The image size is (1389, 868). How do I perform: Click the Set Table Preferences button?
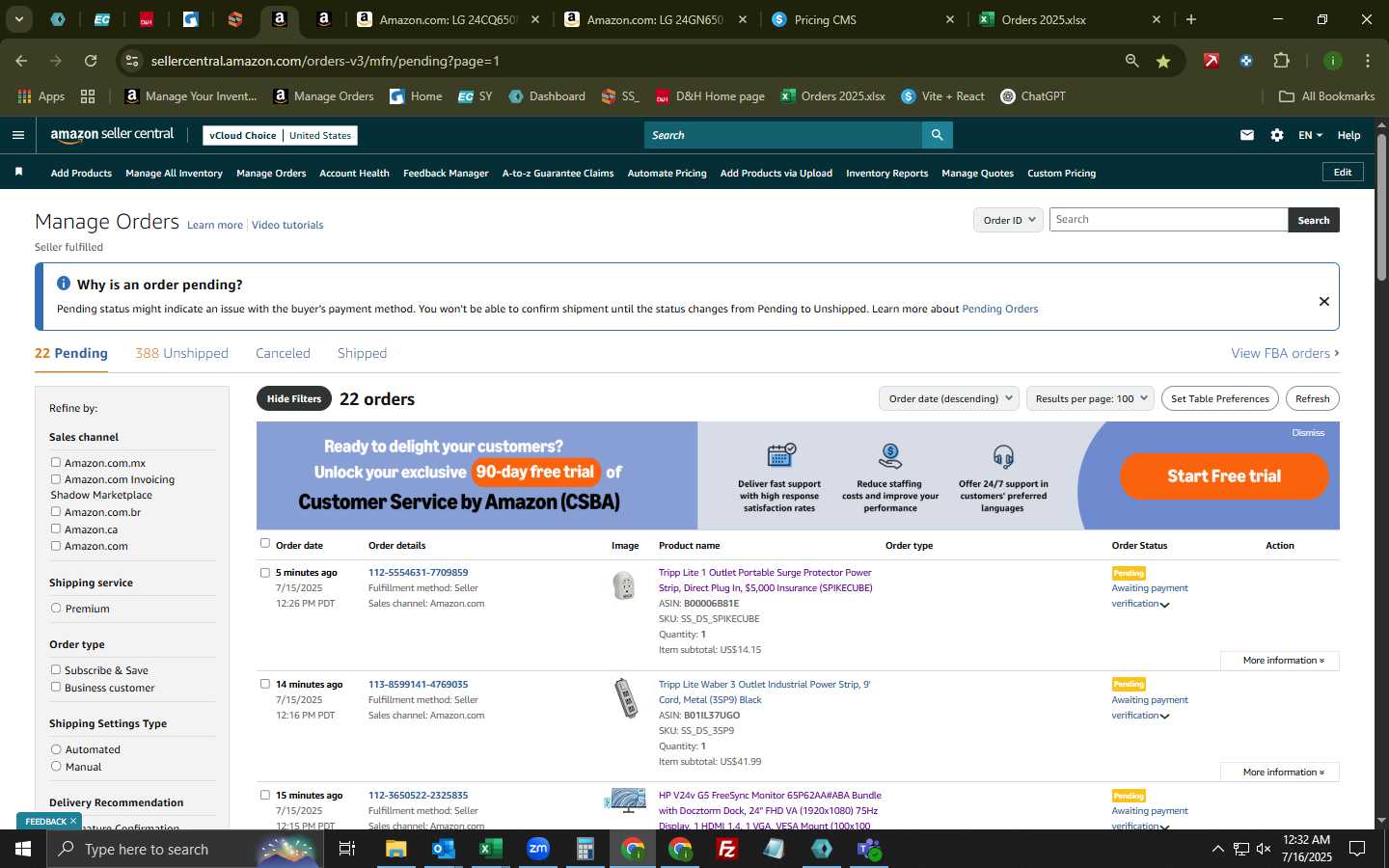1219,398
